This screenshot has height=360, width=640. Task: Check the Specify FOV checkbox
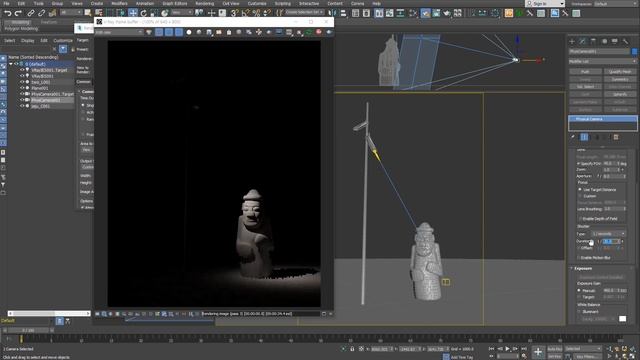(x=578, y=163)
